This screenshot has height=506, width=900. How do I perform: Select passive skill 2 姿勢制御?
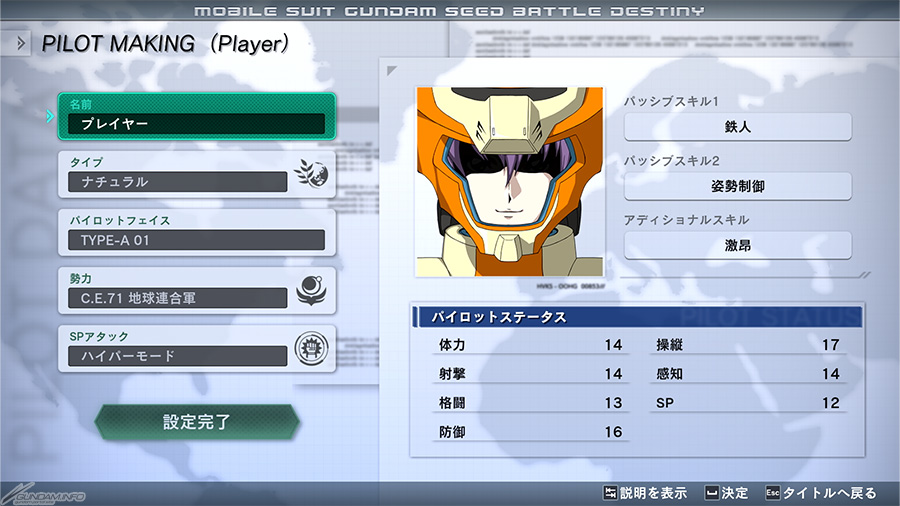click(738, 186)
